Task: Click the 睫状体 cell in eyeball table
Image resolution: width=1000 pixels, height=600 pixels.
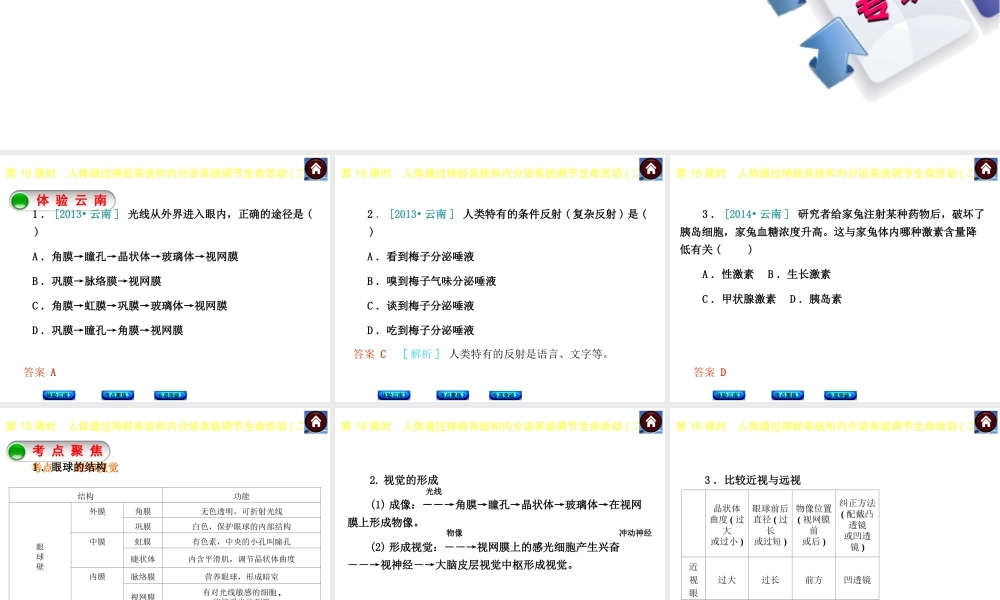Action: 143,559
